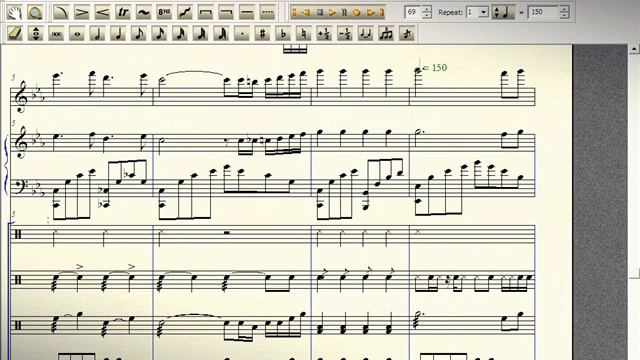This screenshot has width=640, height=360.
Task: Select the open-ended volta bracket tool
Action: [x=226, y=12]
